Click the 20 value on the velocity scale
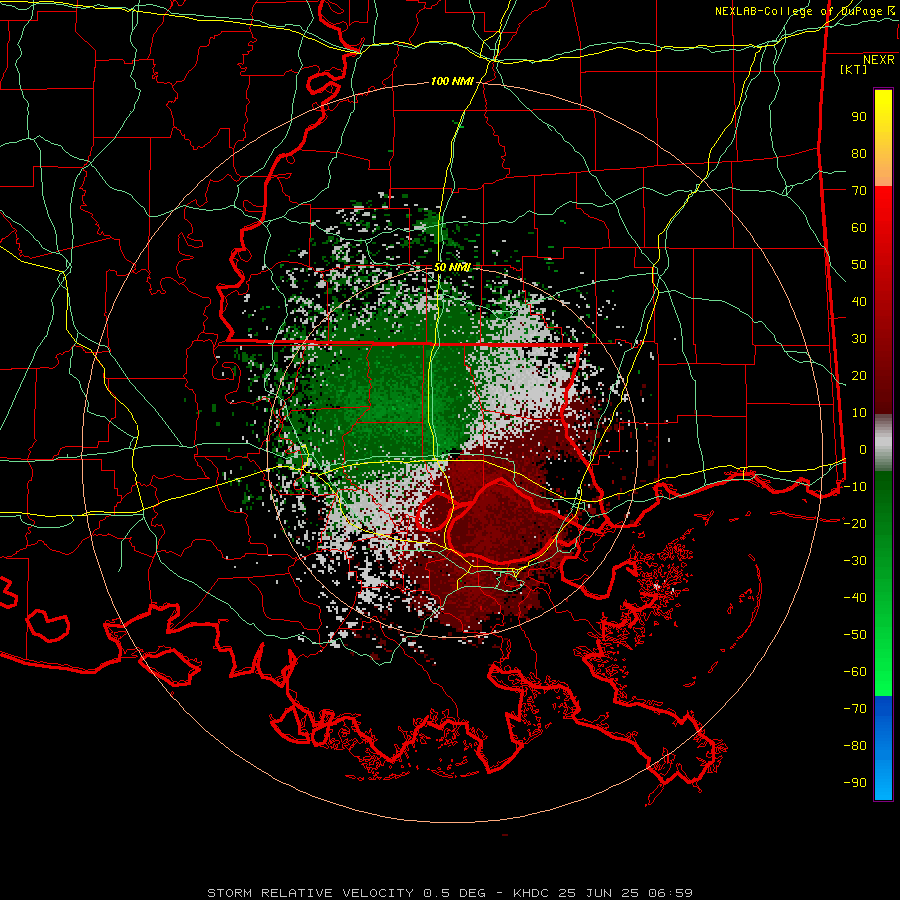The image size is (900, 900). (x=859, y=376)
